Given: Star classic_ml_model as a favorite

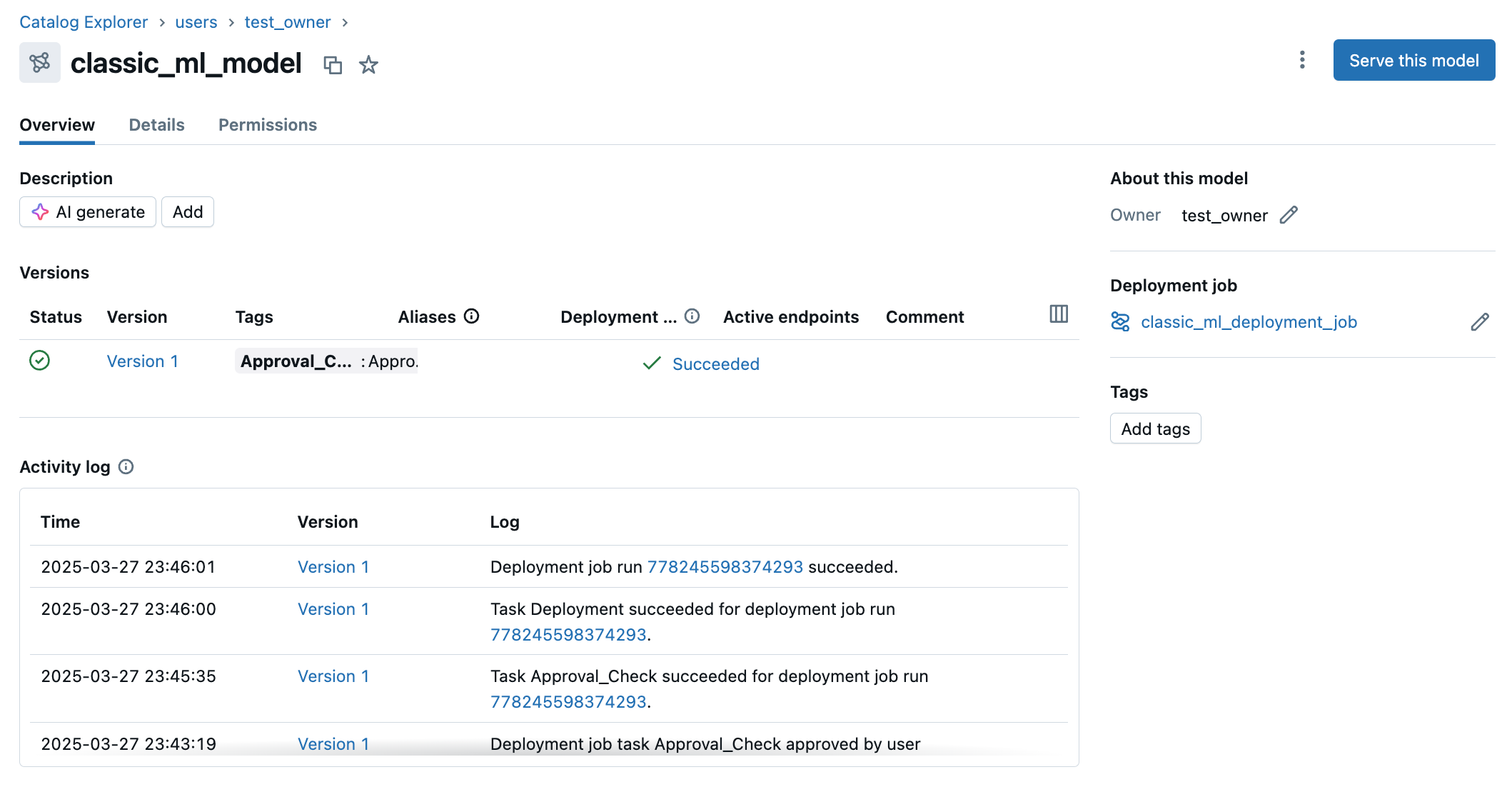Looking at the screenshot, I should coord(368,64).
